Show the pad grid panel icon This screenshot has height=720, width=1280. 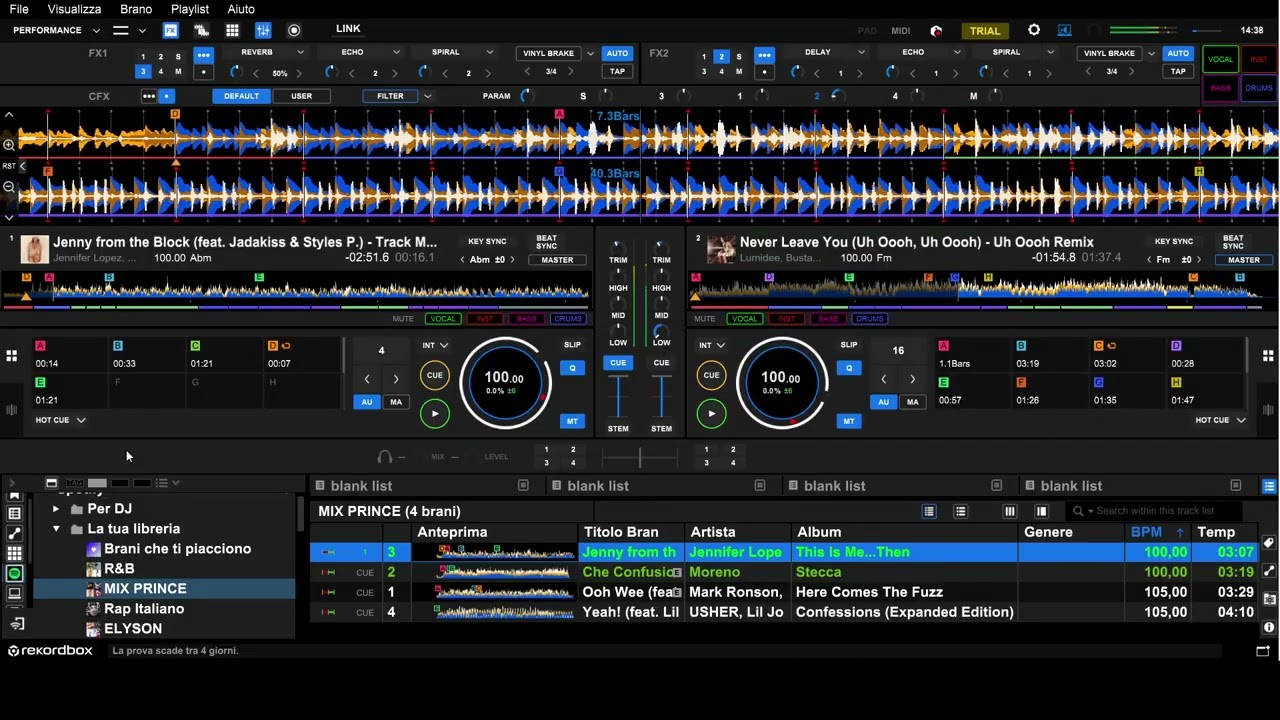pyautogui.click(x=232, y=30)
